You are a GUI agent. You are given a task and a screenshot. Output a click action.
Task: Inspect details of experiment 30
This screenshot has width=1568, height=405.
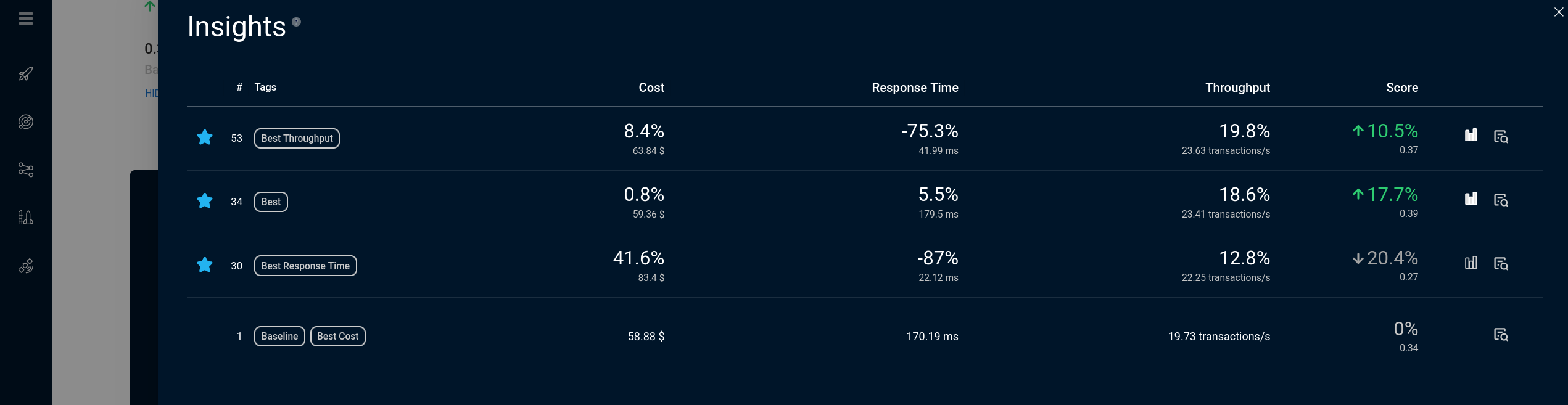(1501, 264)
